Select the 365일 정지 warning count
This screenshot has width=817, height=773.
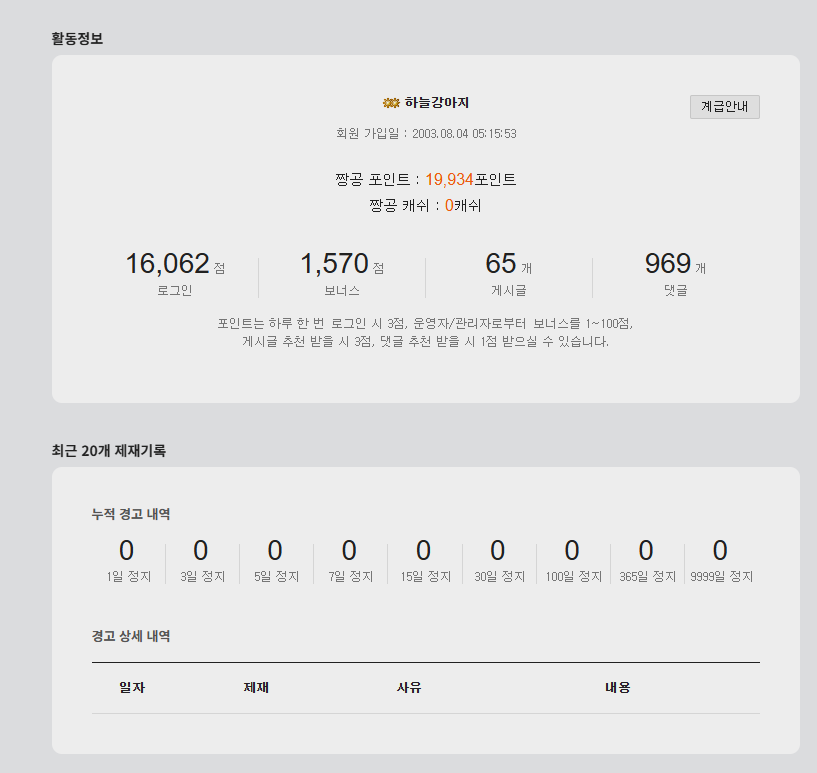pos(646,551)
